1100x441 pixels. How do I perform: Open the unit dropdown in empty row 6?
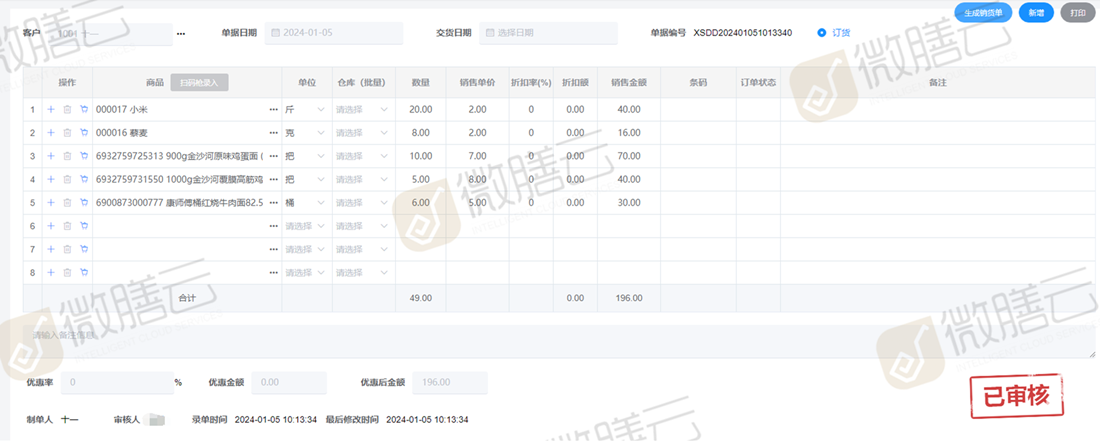pos(305,226)
